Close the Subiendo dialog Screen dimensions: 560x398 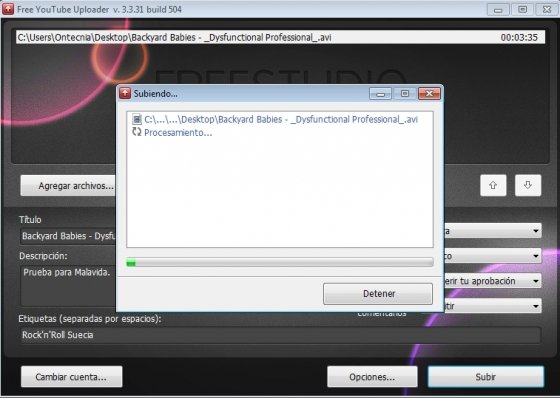(x=429, y=94)
